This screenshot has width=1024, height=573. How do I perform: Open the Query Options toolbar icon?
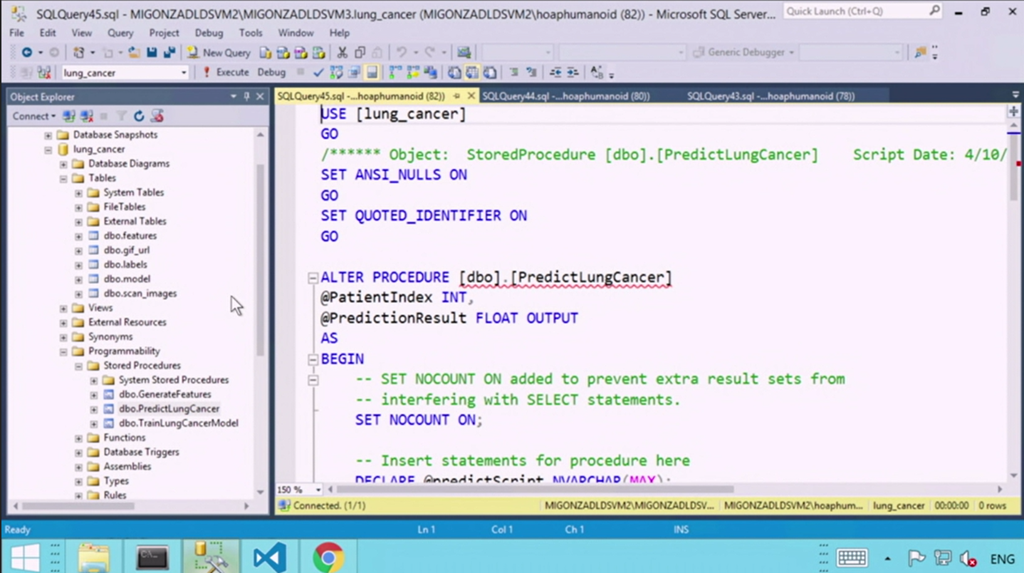coord(353,73)
